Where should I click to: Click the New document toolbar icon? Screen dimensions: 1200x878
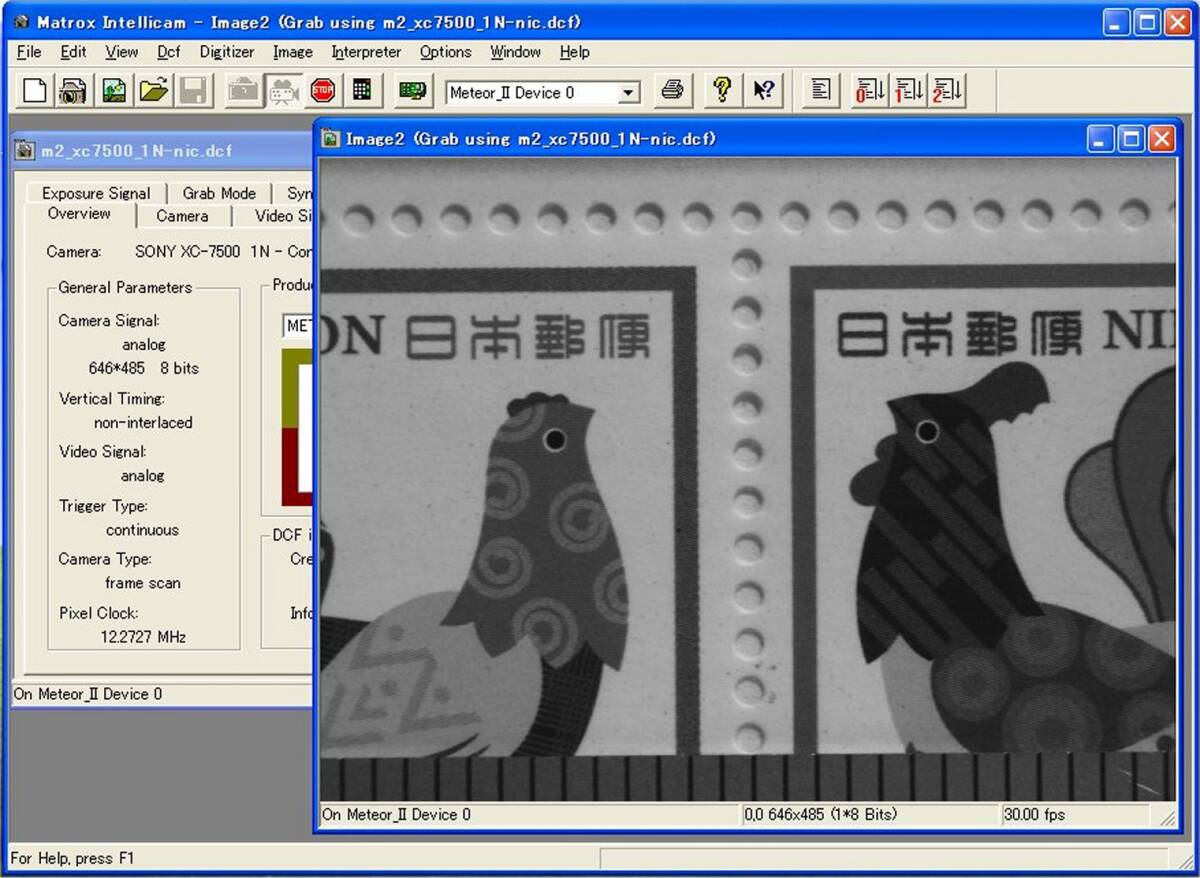(x=35, y=92)
